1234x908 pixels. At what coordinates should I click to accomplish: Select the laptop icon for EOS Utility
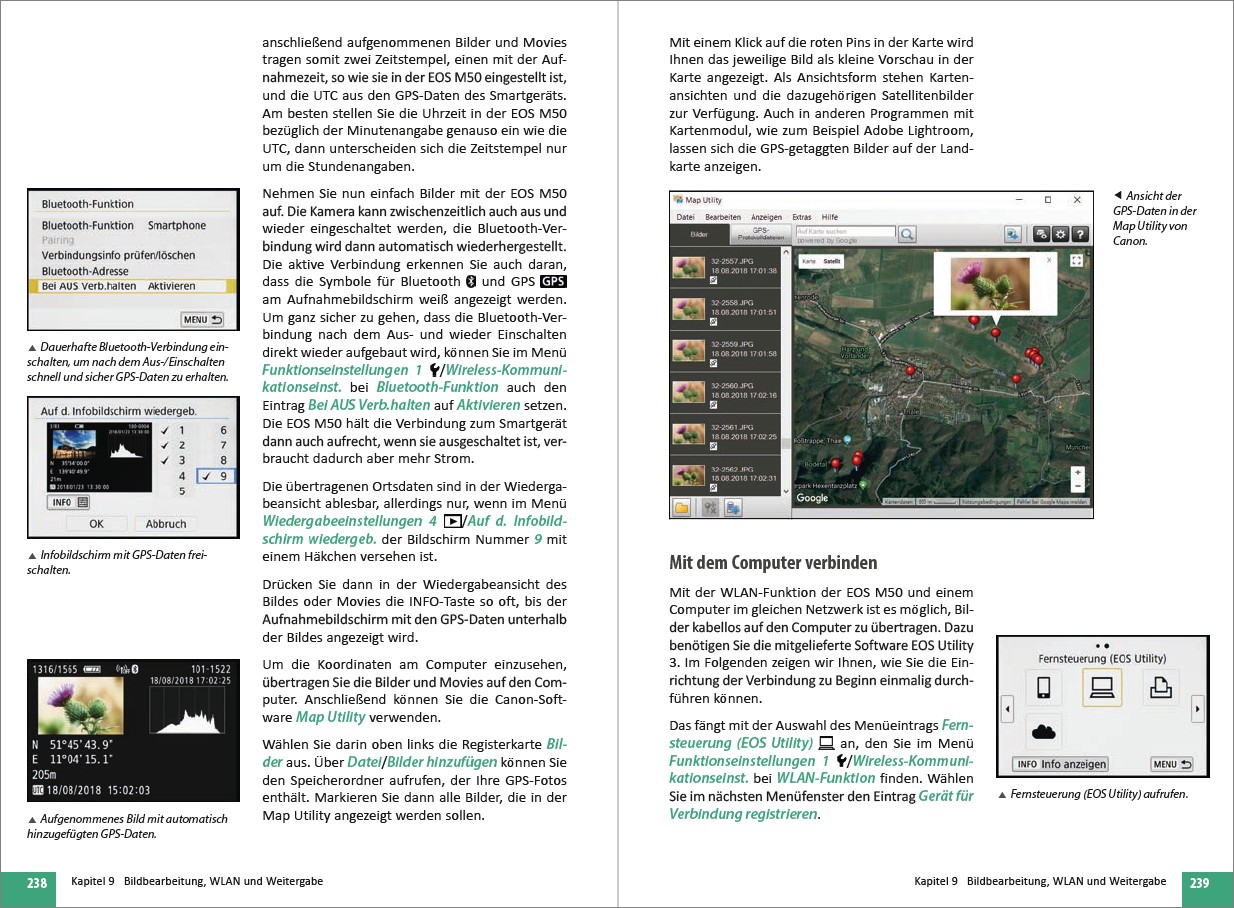[x=1102, y=687]
